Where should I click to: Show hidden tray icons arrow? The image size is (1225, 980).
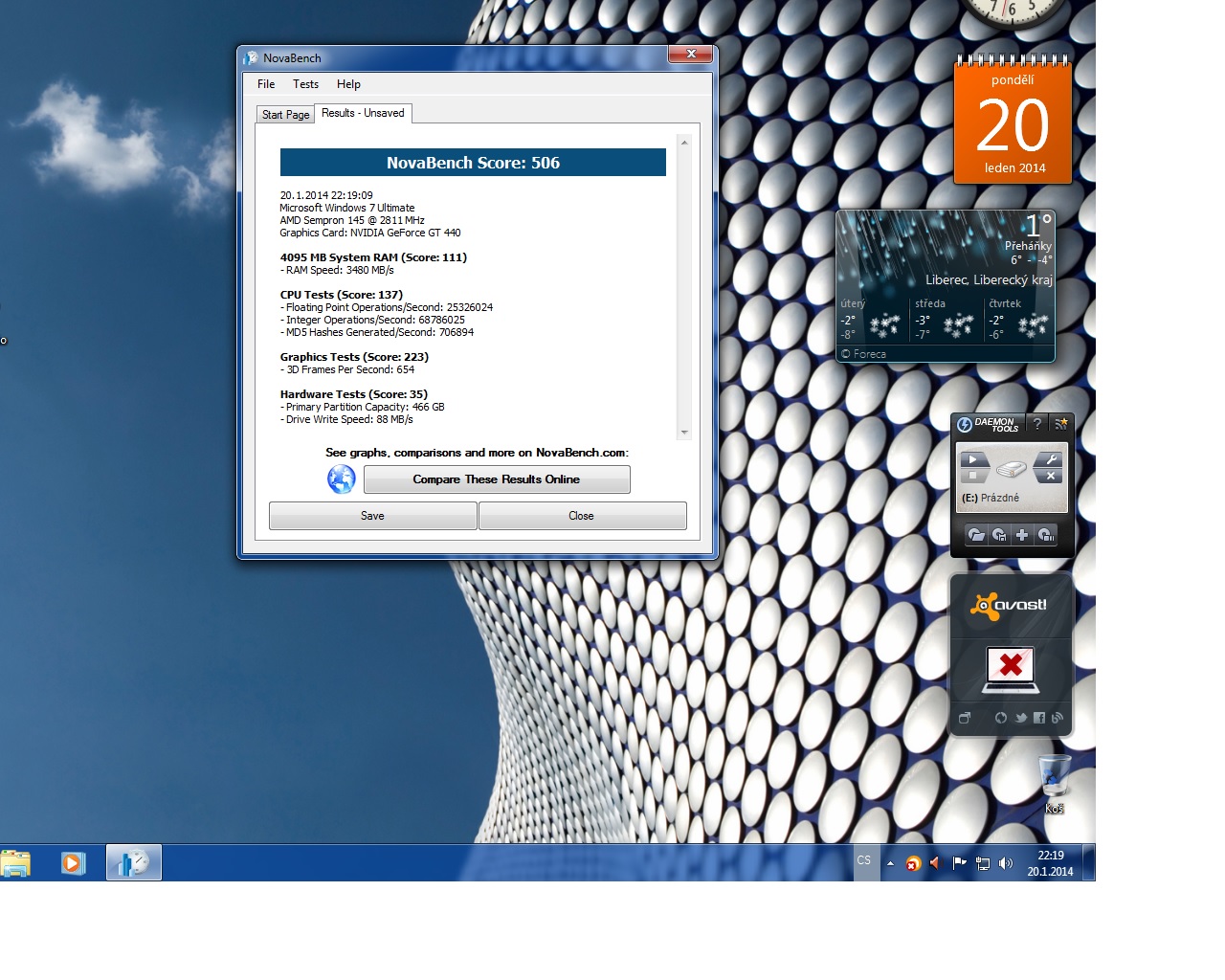click(890, 863)
